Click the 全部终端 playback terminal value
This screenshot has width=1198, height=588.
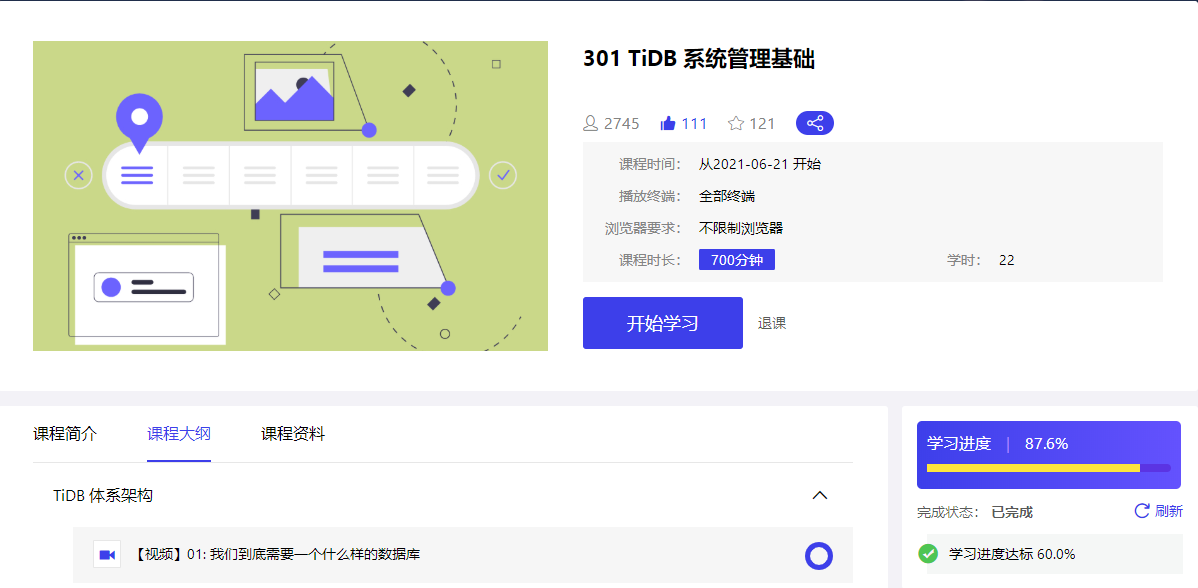tap(727, 195)
